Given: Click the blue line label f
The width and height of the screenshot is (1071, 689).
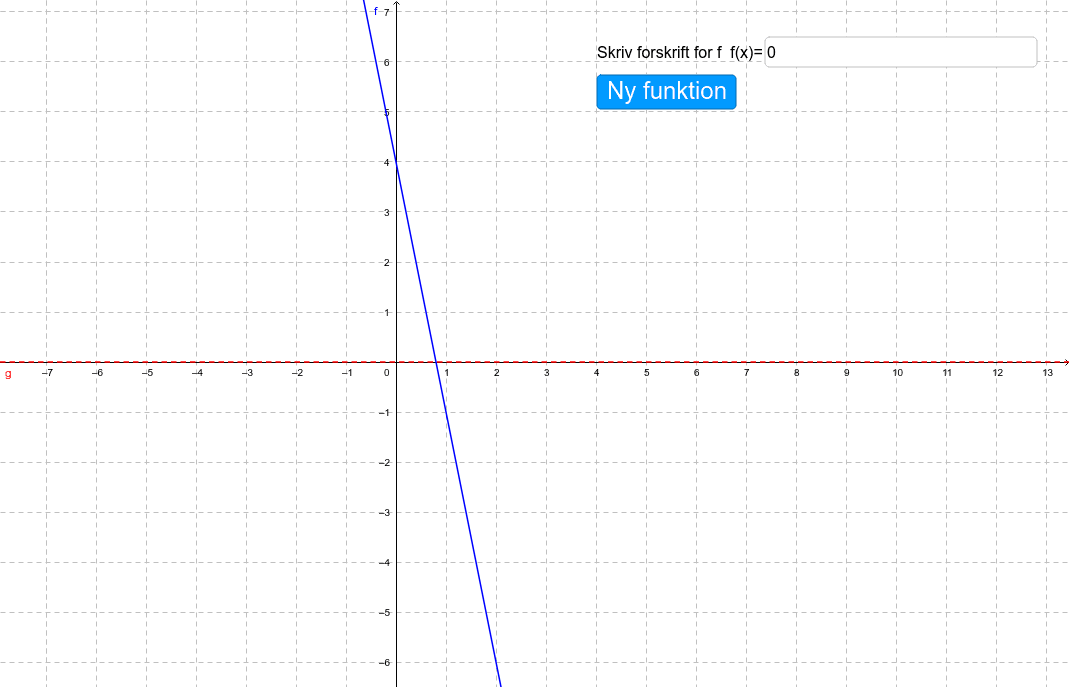Looking at the screenshot, I should 376,11.
